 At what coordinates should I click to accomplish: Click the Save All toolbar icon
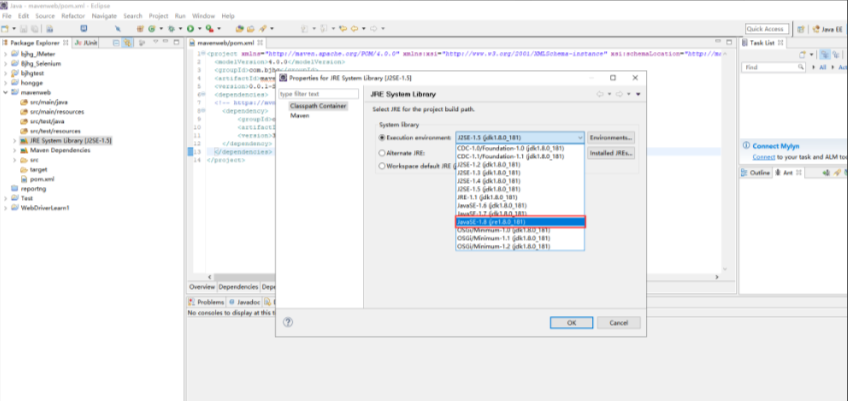[35, 29]
